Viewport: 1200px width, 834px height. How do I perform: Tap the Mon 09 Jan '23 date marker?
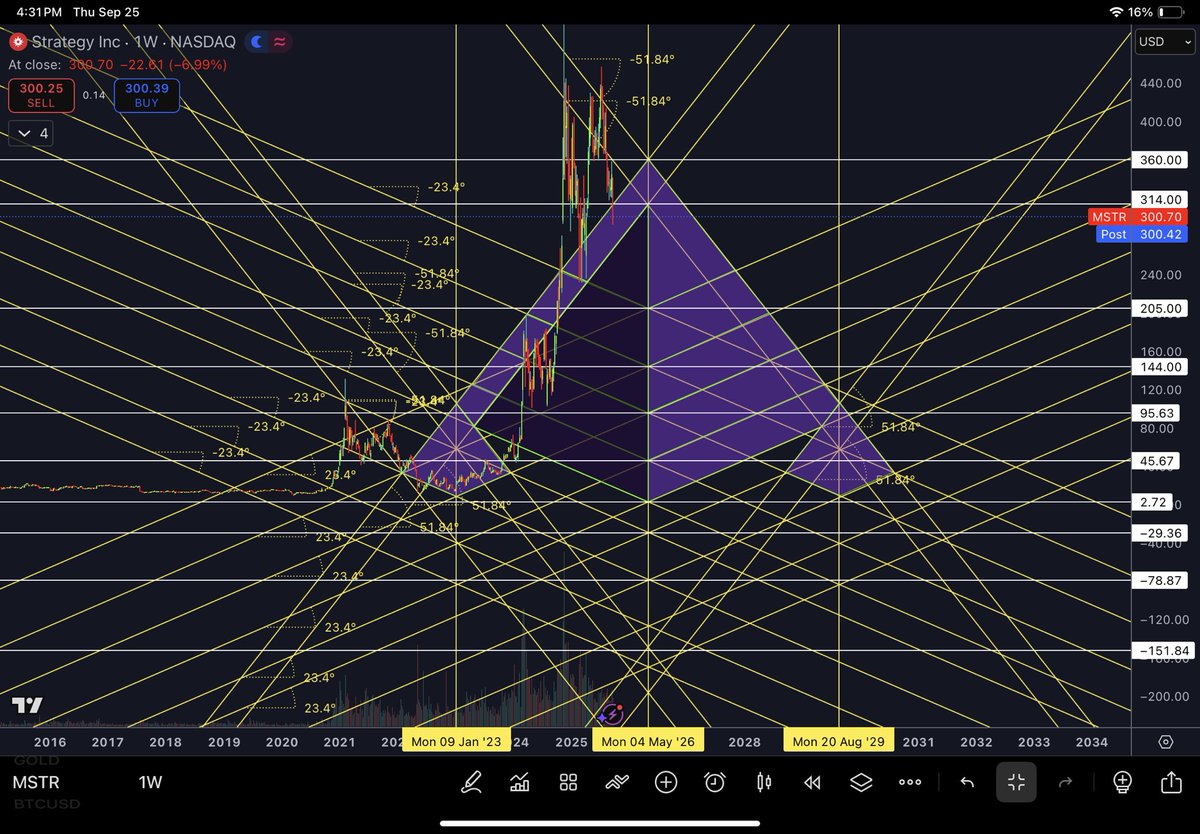coord(456,742)
